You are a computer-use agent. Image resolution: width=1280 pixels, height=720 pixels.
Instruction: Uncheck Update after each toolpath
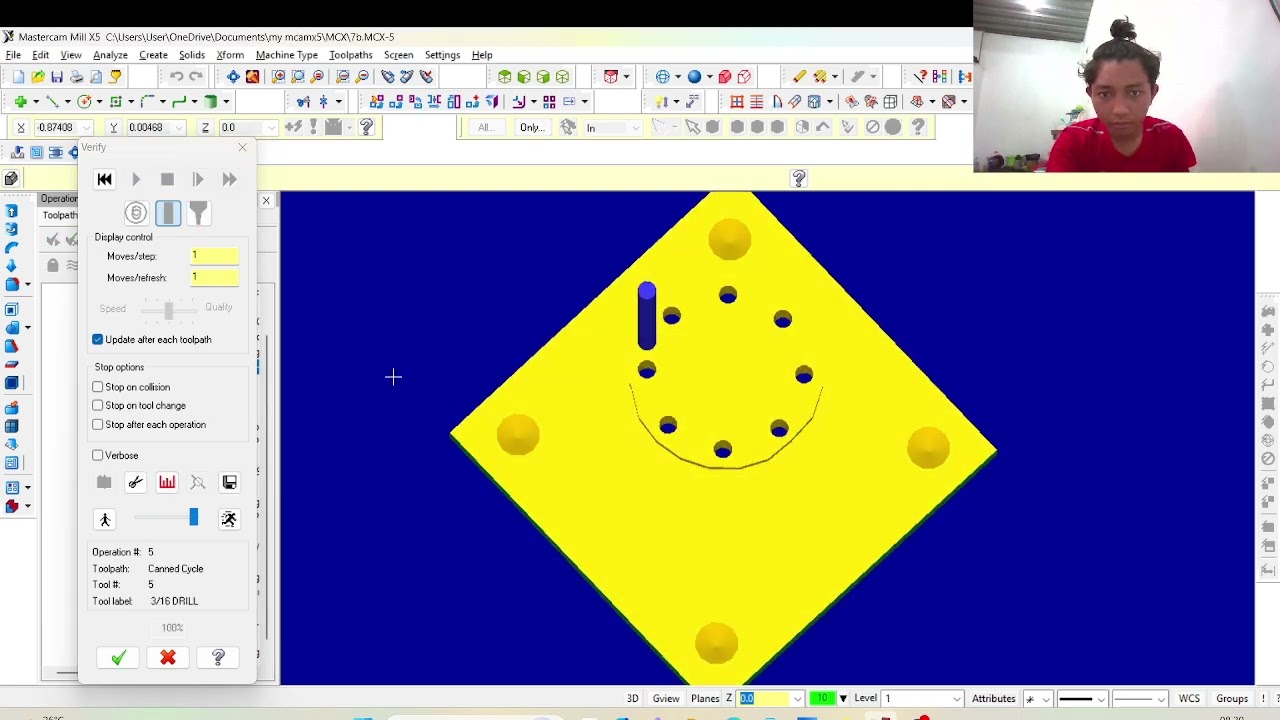pos(98,340)
